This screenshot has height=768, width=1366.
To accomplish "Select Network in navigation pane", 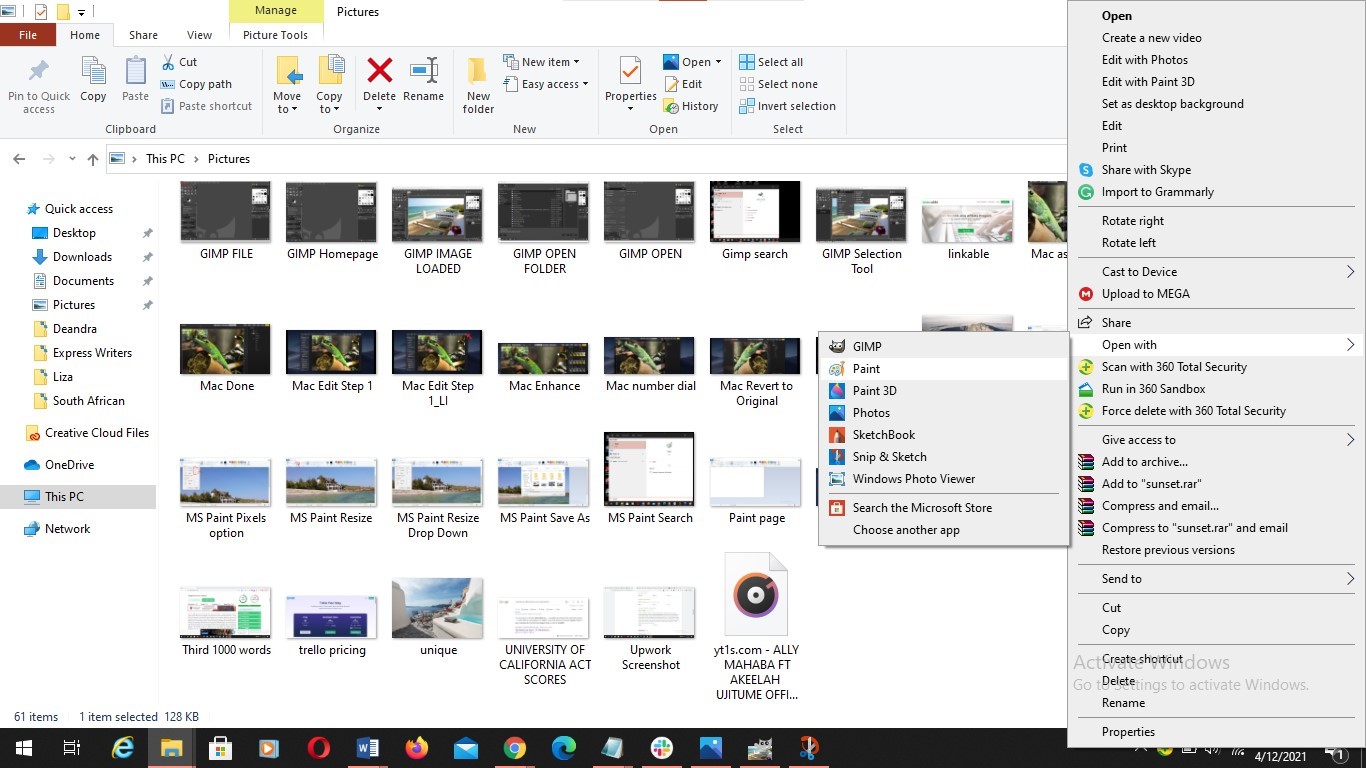I will tap(67, 529).
